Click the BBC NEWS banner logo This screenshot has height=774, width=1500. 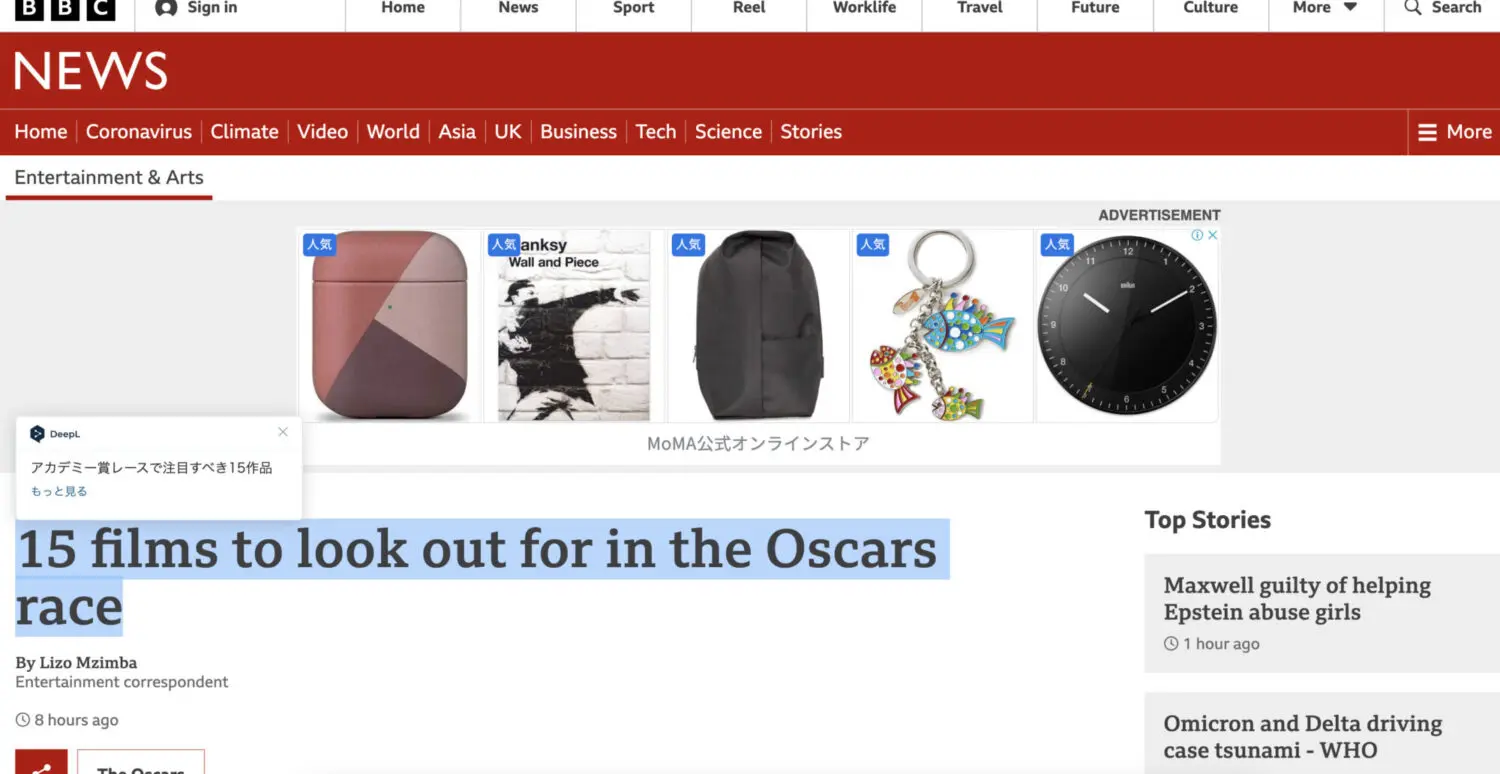(91, 72)
